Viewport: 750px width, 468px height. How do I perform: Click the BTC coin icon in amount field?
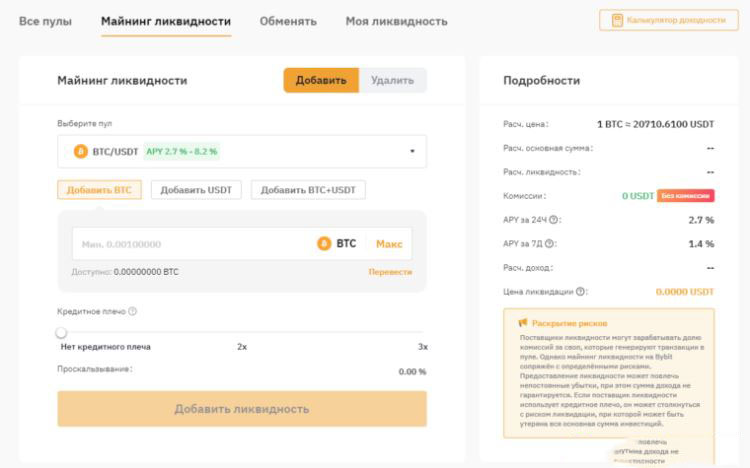[324, 243]
